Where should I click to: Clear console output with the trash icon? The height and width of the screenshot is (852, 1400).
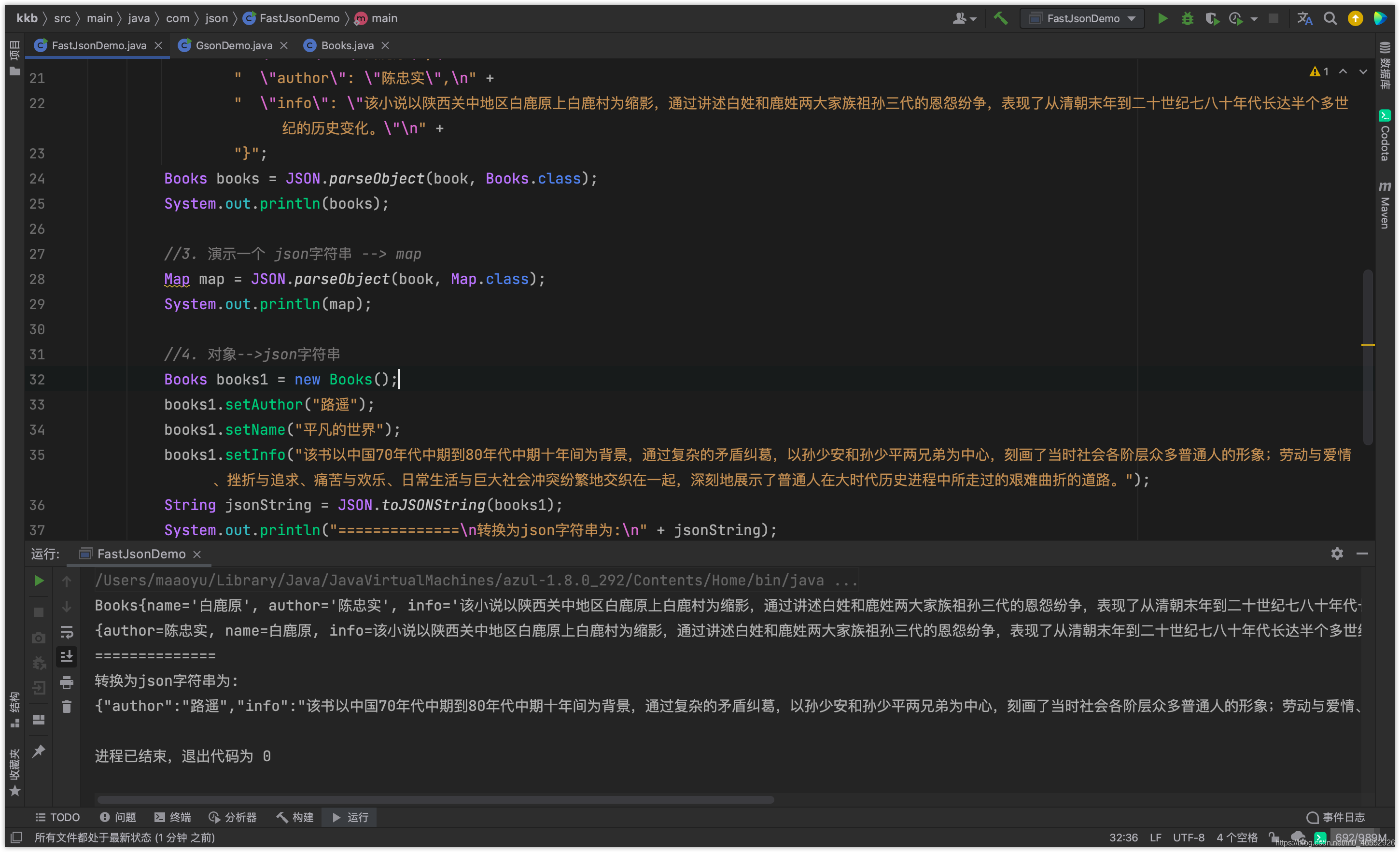pos(67,707)
